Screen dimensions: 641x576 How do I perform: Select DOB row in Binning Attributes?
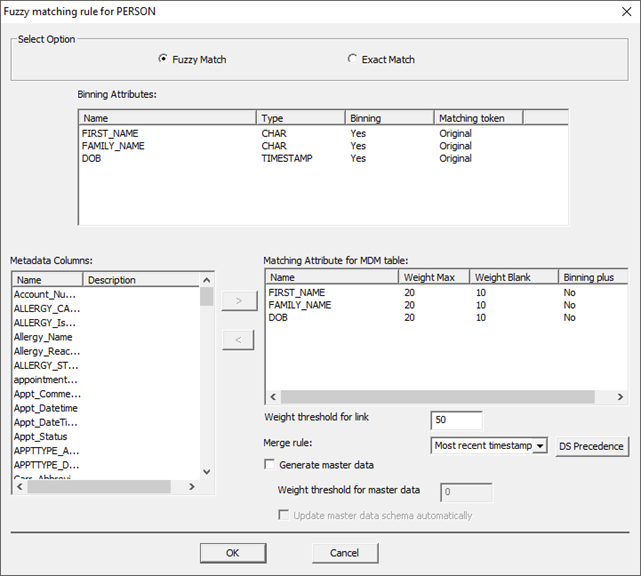pyautogui.click(x=323, y=158)
